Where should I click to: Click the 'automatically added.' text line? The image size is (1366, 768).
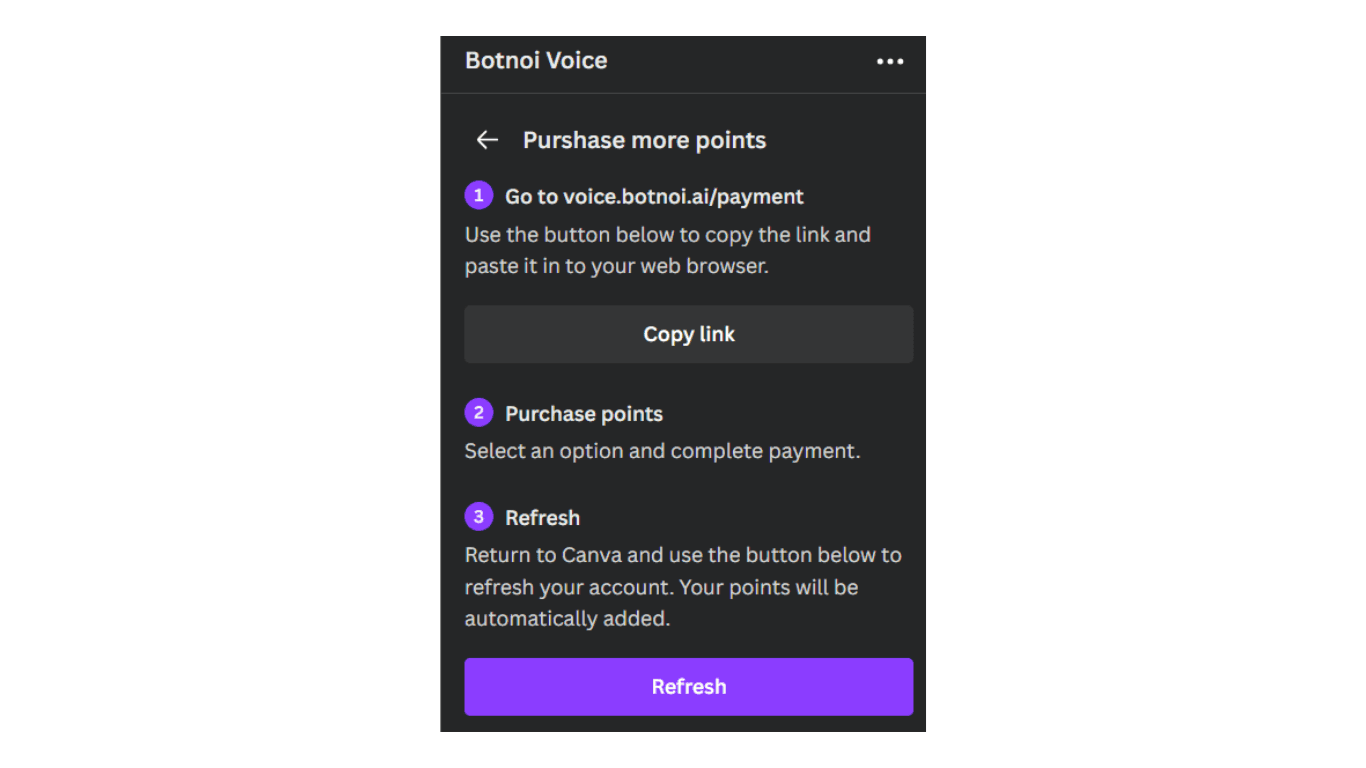(567, 619)
